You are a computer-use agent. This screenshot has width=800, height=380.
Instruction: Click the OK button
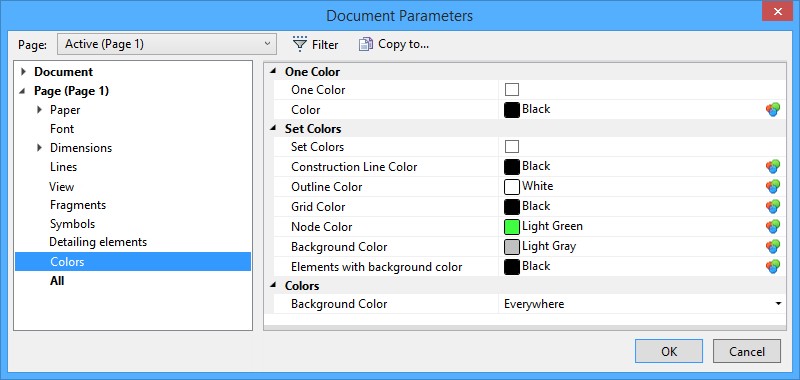[669, 351]
